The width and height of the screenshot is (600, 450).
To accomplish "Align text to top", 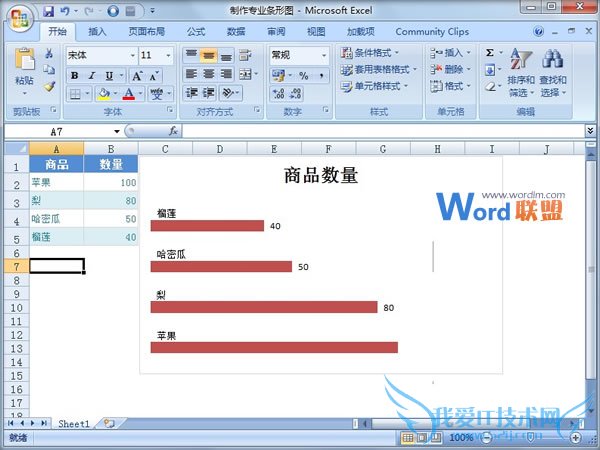I will tap(191, 55).
